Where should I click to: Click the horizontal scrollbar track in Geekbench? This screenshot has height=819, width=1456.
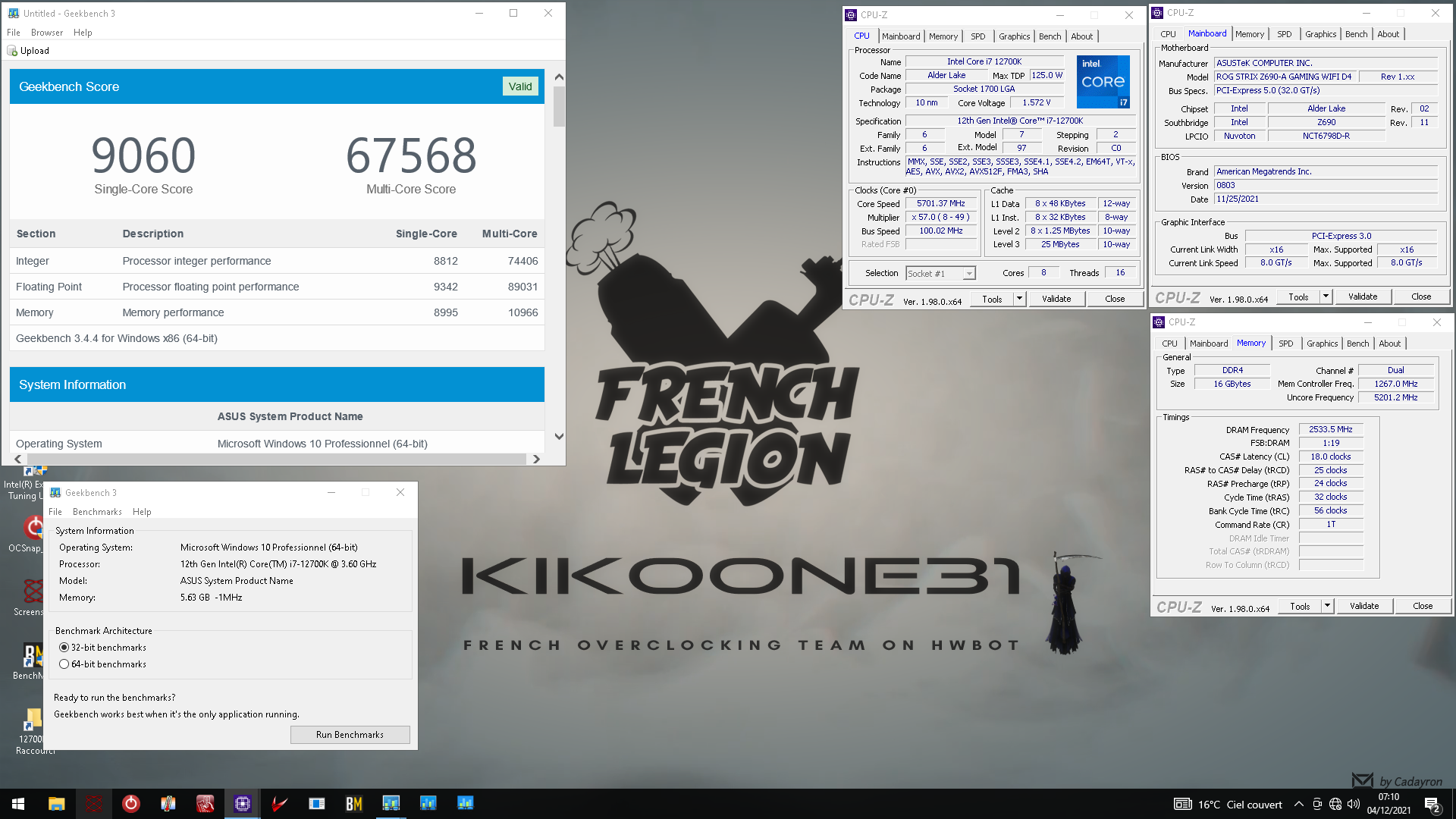[x=276, y=459]
